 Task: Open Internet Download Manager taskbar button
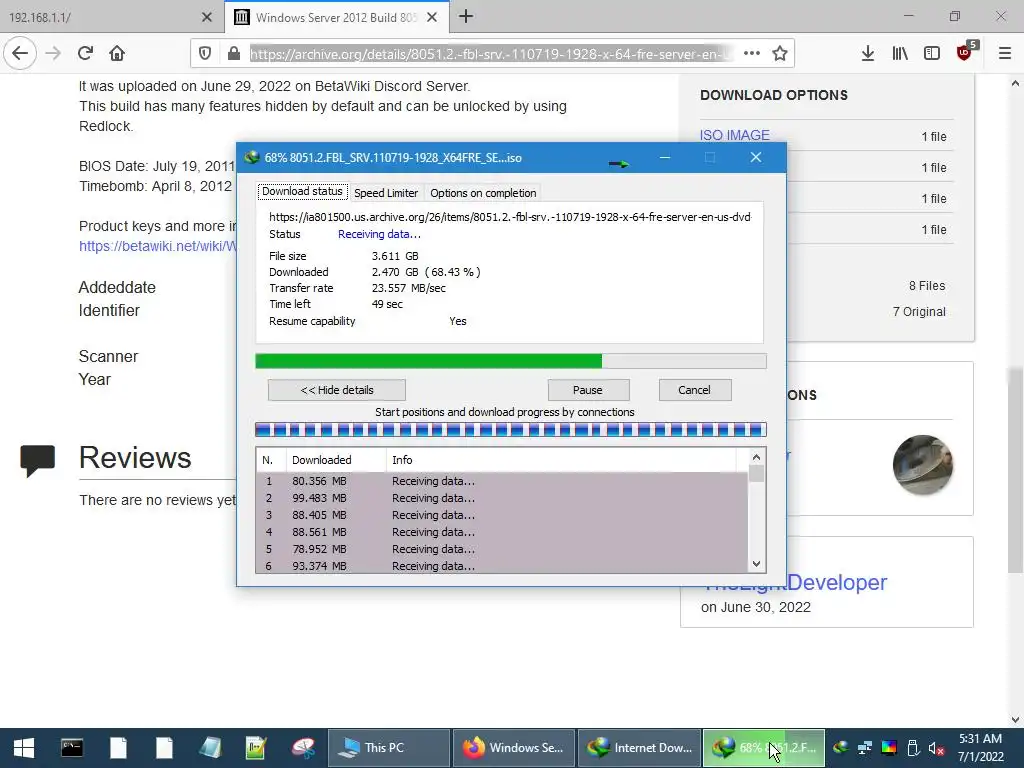639,748
